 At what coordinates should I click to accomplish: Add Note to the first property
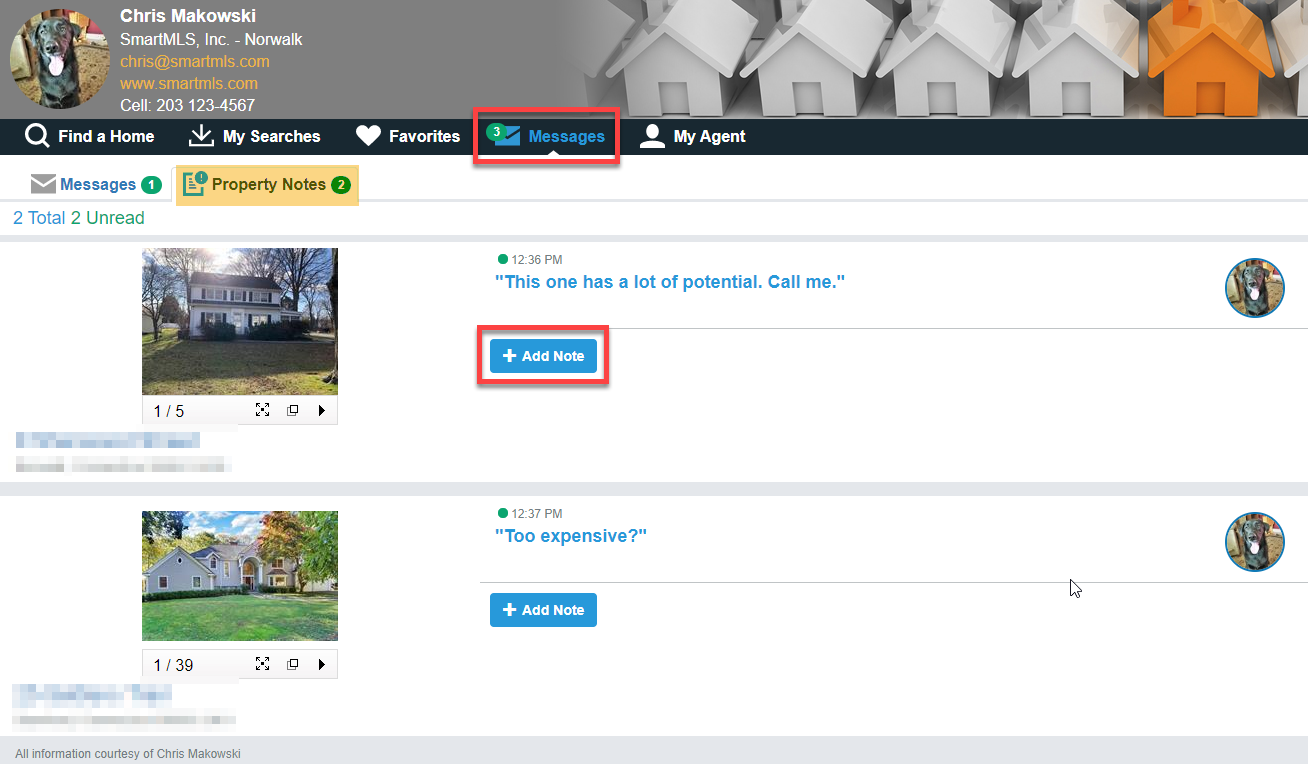(x=543, y=356)
